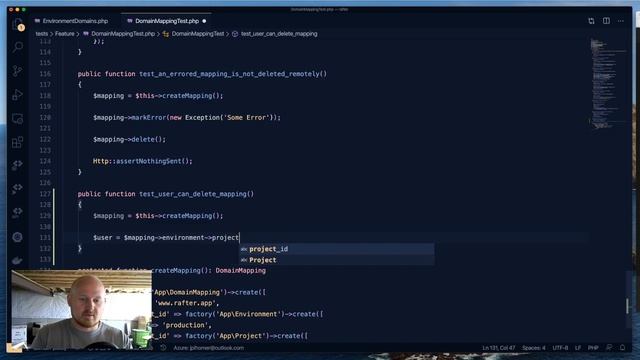
Task: Change indentation via Spaces: 4
Action: [533, 348]
